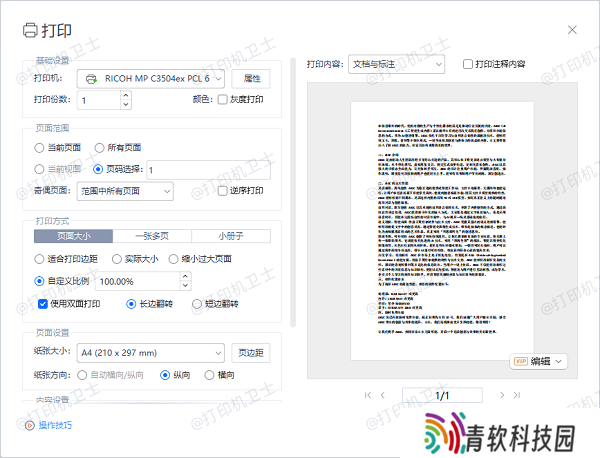Select 自定义比例 radio button

pos(39,281)
